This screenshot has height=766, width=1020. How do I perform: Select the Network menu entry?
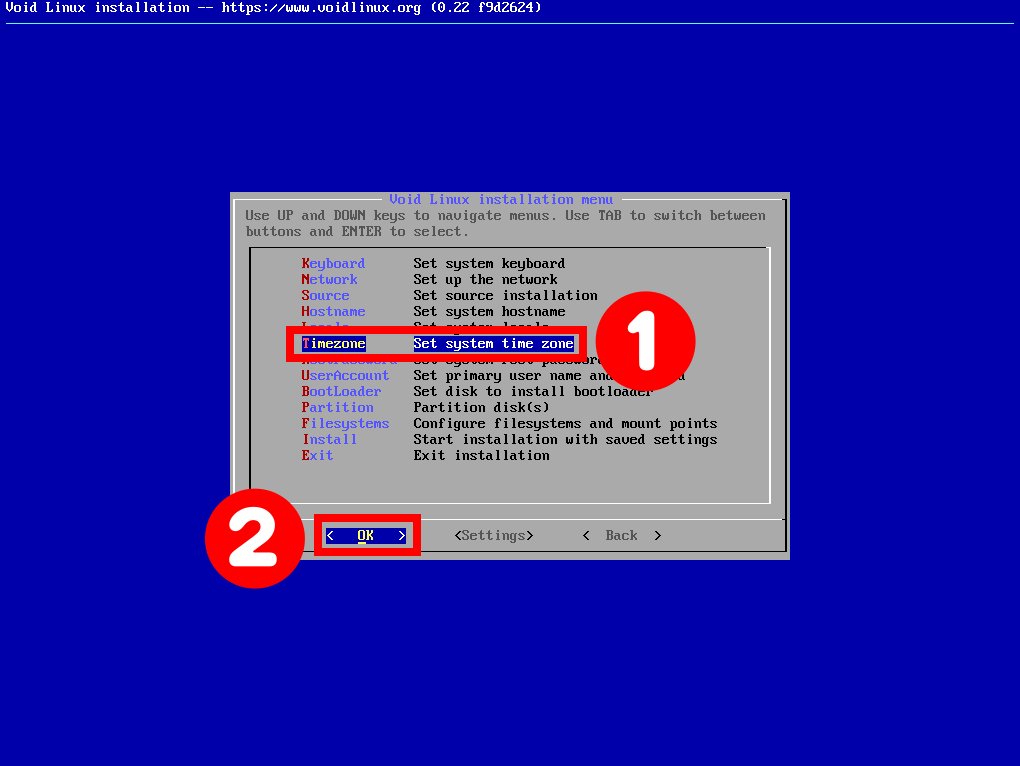click(x=329, y=280)
